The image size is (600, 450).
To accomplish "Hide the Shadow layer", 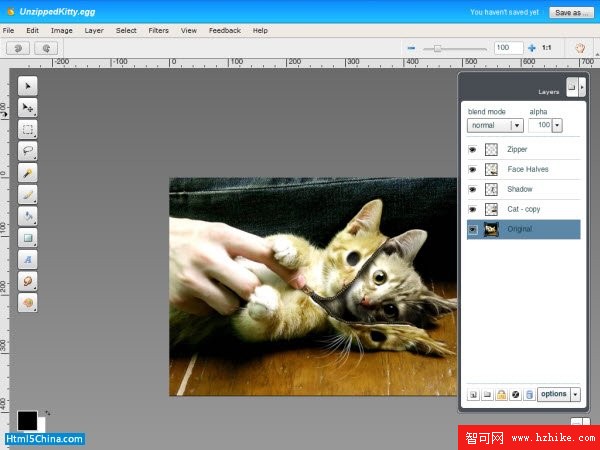I will (472, 189).
